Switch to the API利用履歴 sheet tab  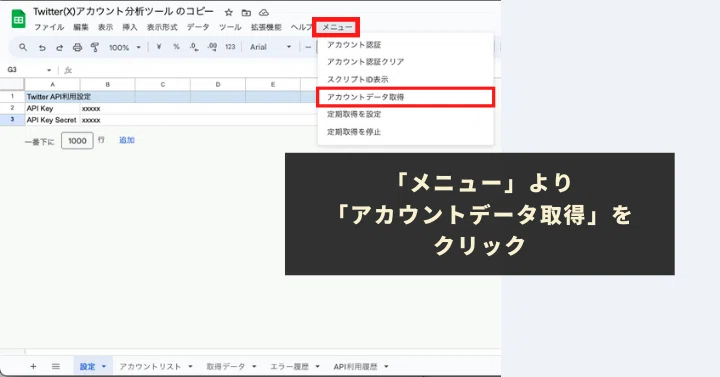[355, 366]
